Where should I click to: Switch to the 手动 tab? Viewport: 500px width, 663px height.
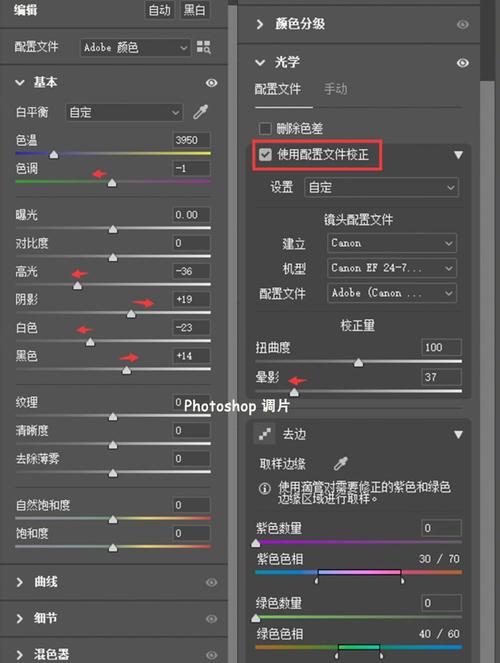[x=336, y=89]
